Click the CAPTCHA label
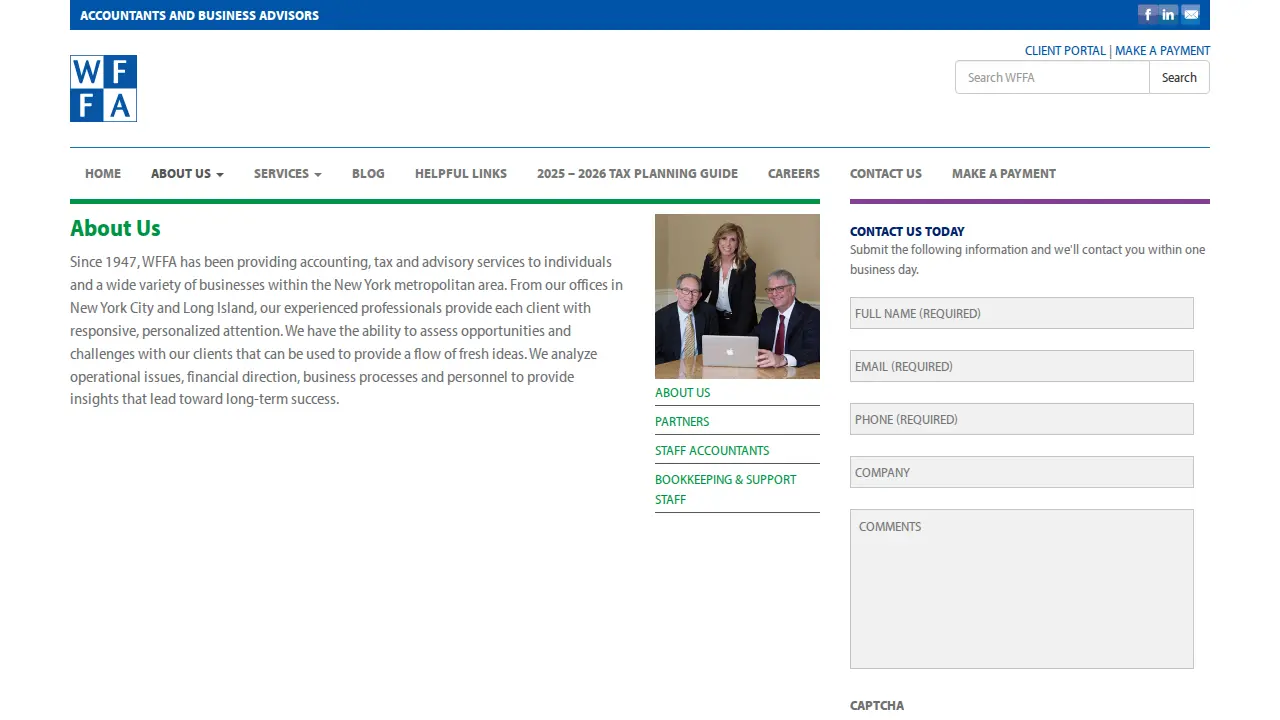This screenshot has height=720, width=1280. pos(877,705)
